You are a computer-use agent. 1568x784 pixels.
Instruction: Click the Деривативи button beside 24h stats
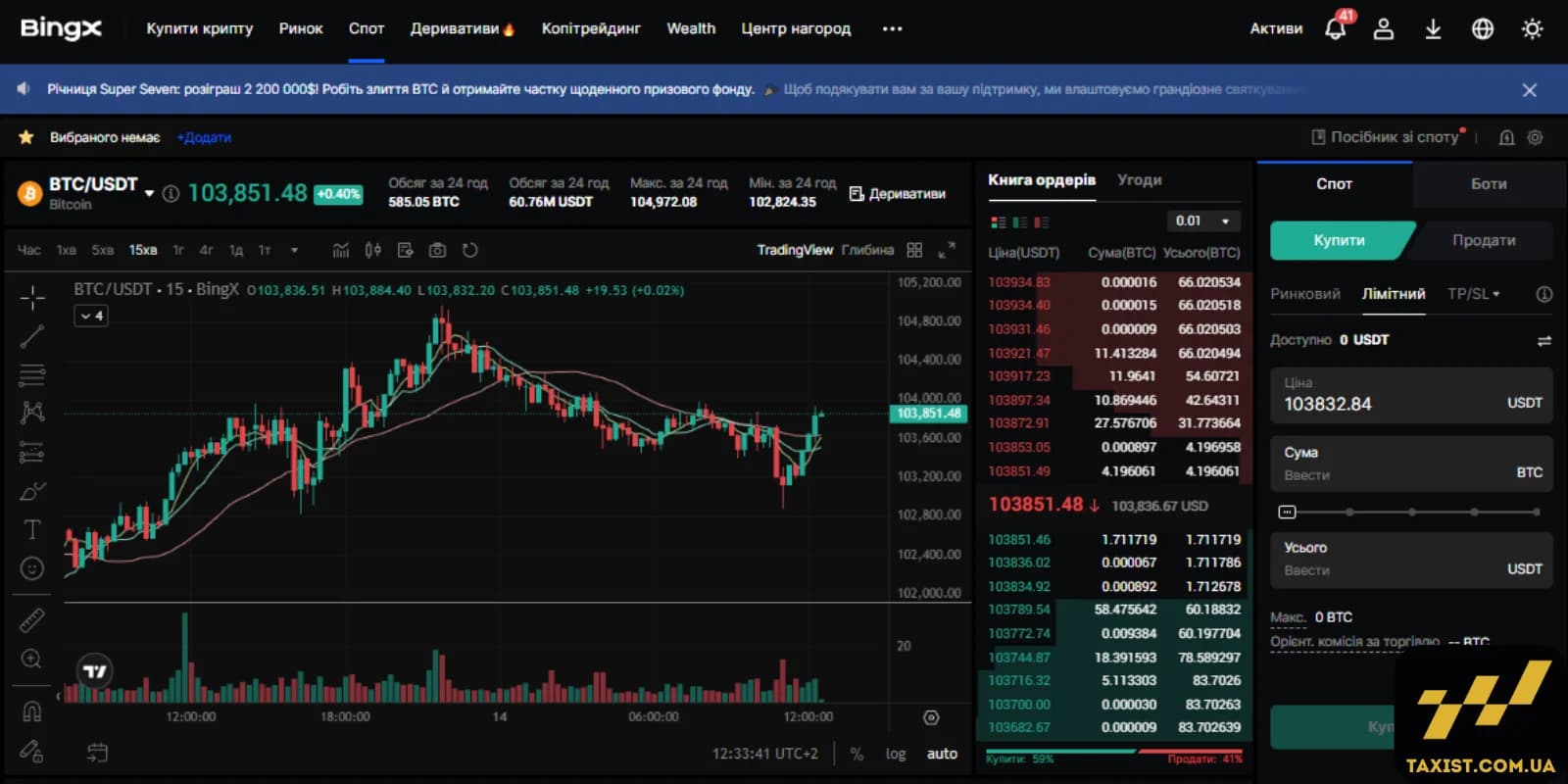(x=898, y=193)
